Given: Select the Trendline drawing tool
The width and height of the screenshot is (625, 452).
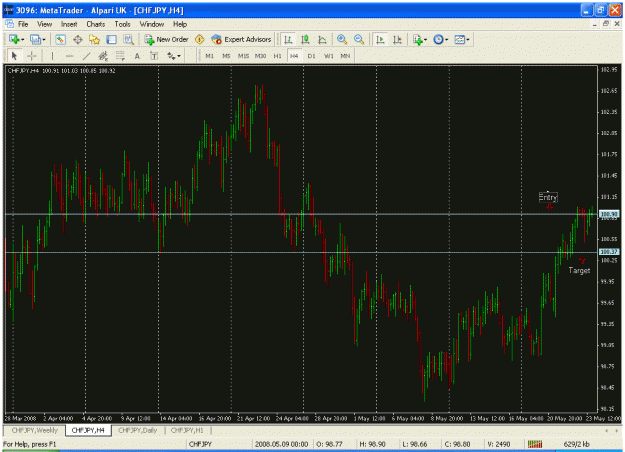Looking at the screenshot, I should [86, 56].
